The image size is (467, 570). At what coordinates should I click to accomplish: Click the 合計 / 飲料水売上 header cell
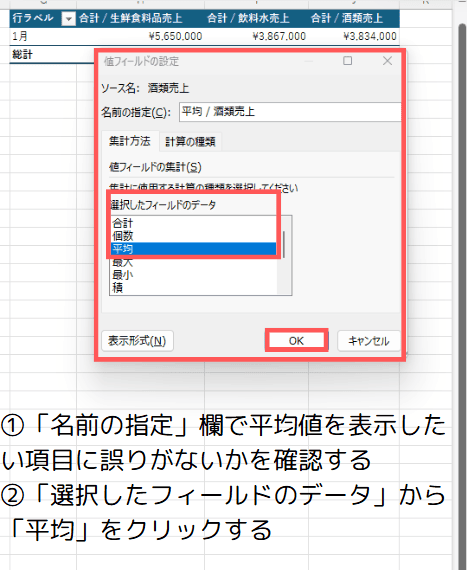point(256,19)
